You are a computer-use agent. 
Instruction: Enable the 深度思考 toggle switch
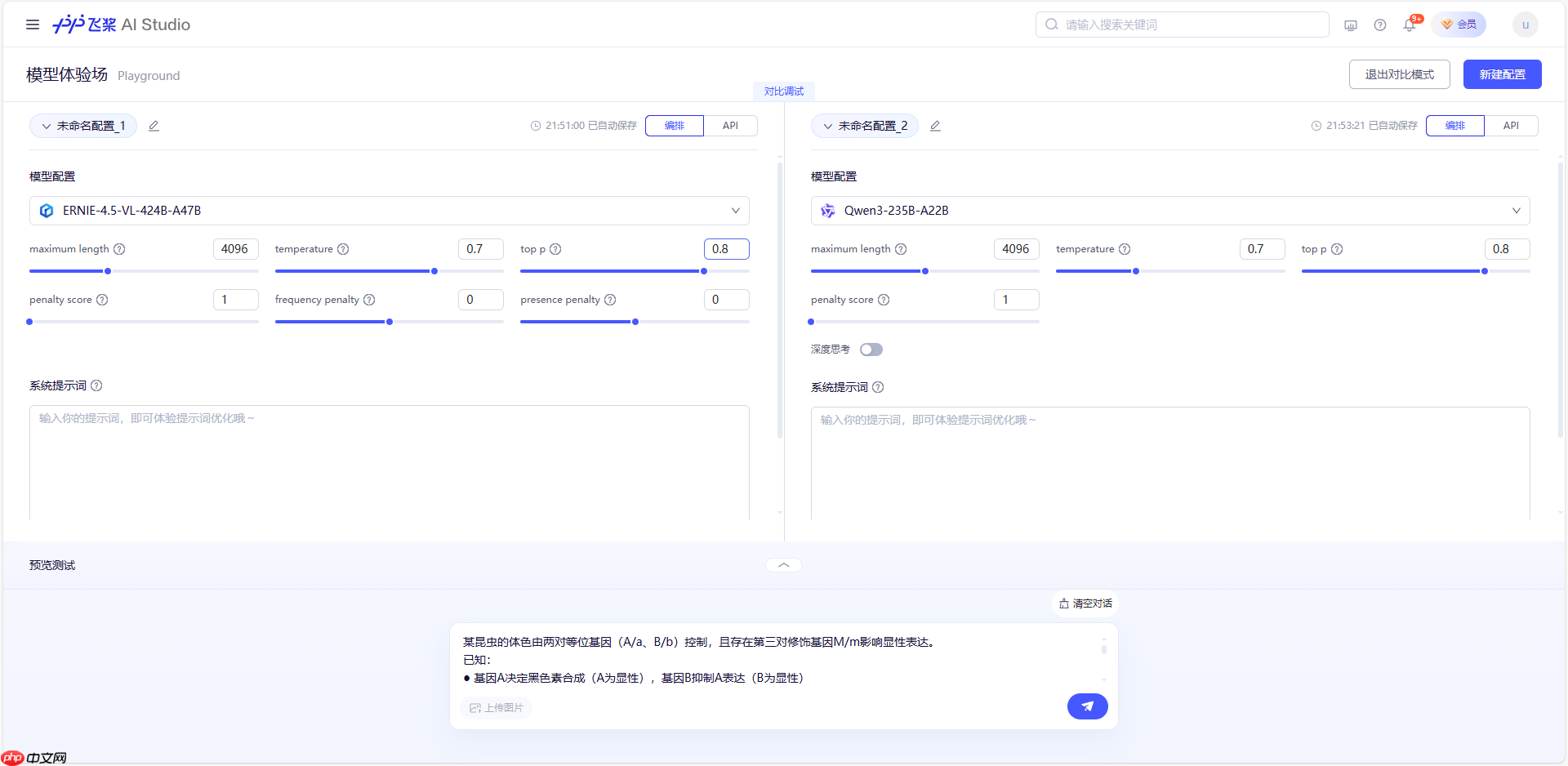click(871, 349)
